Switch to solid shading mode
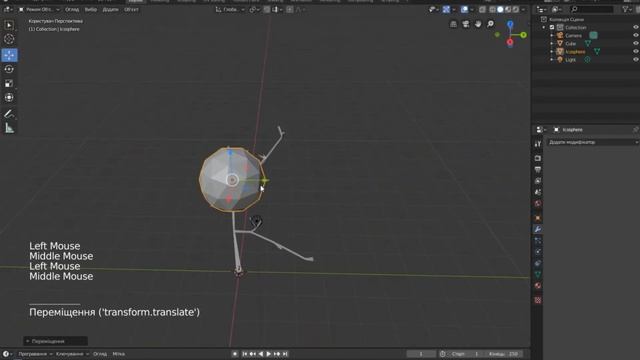Image resolution: width=640 pixels, height=360 pixels. [x=500, y=9]
